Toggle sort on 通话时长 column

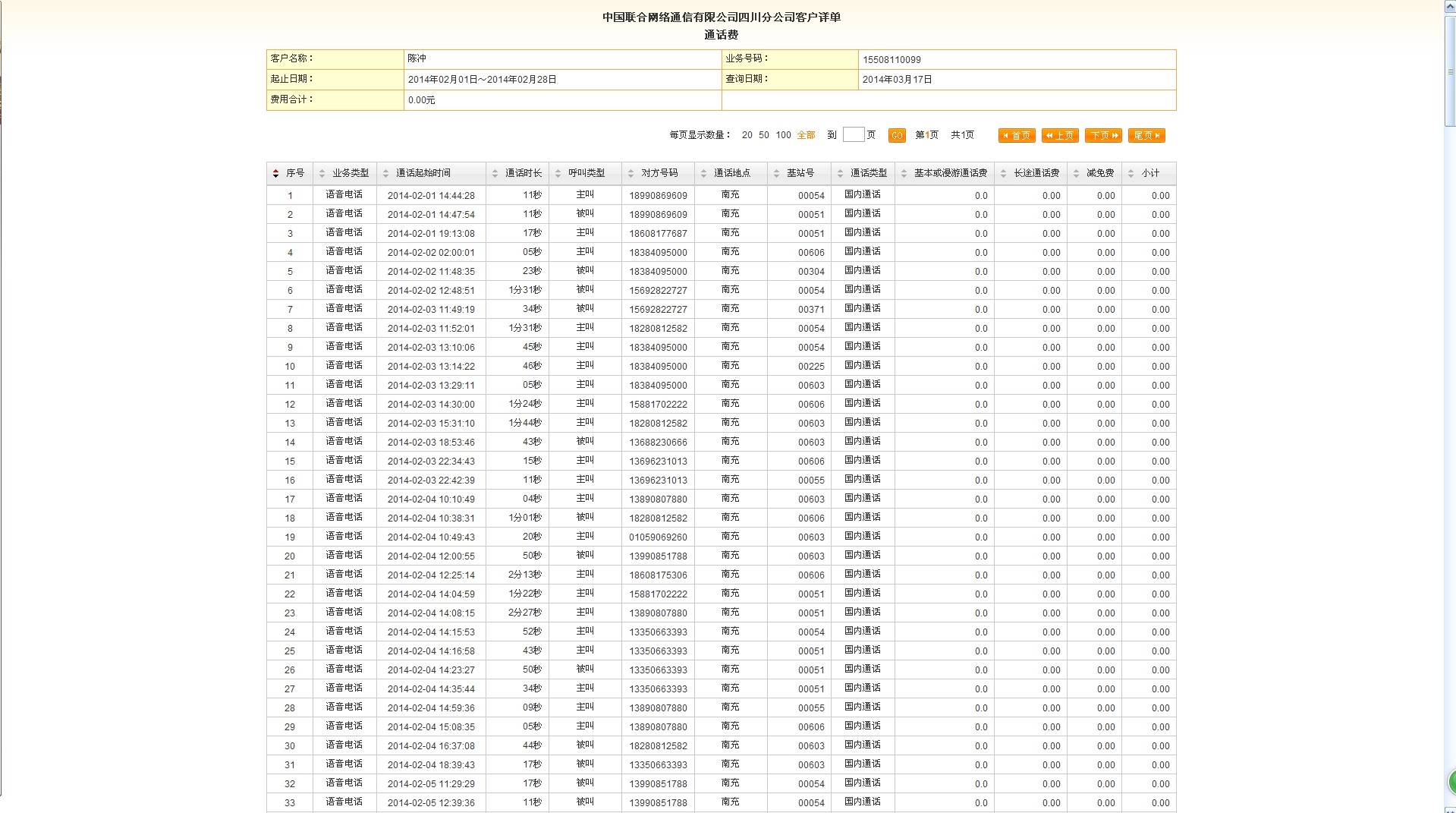tap(495, 174)
